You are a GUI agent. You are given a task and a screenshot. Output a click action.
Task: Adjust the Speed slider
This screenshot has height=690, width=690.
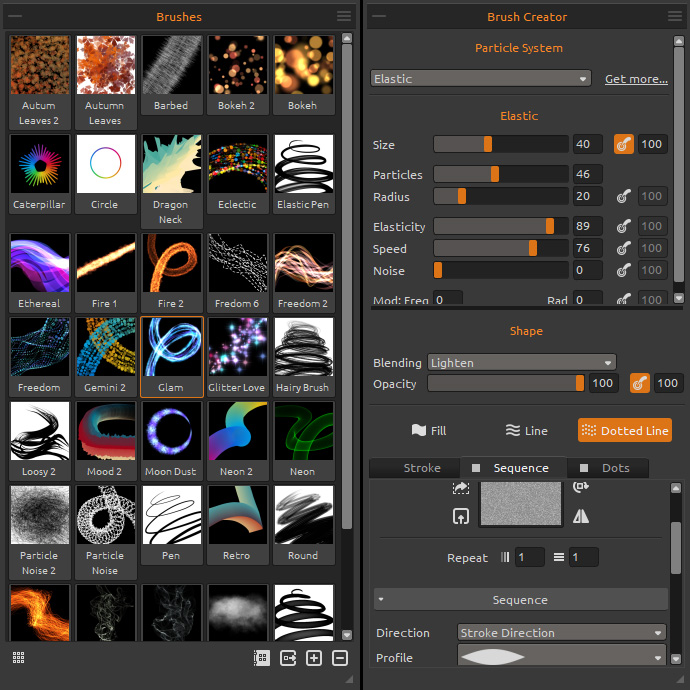[x=532, y=249]
